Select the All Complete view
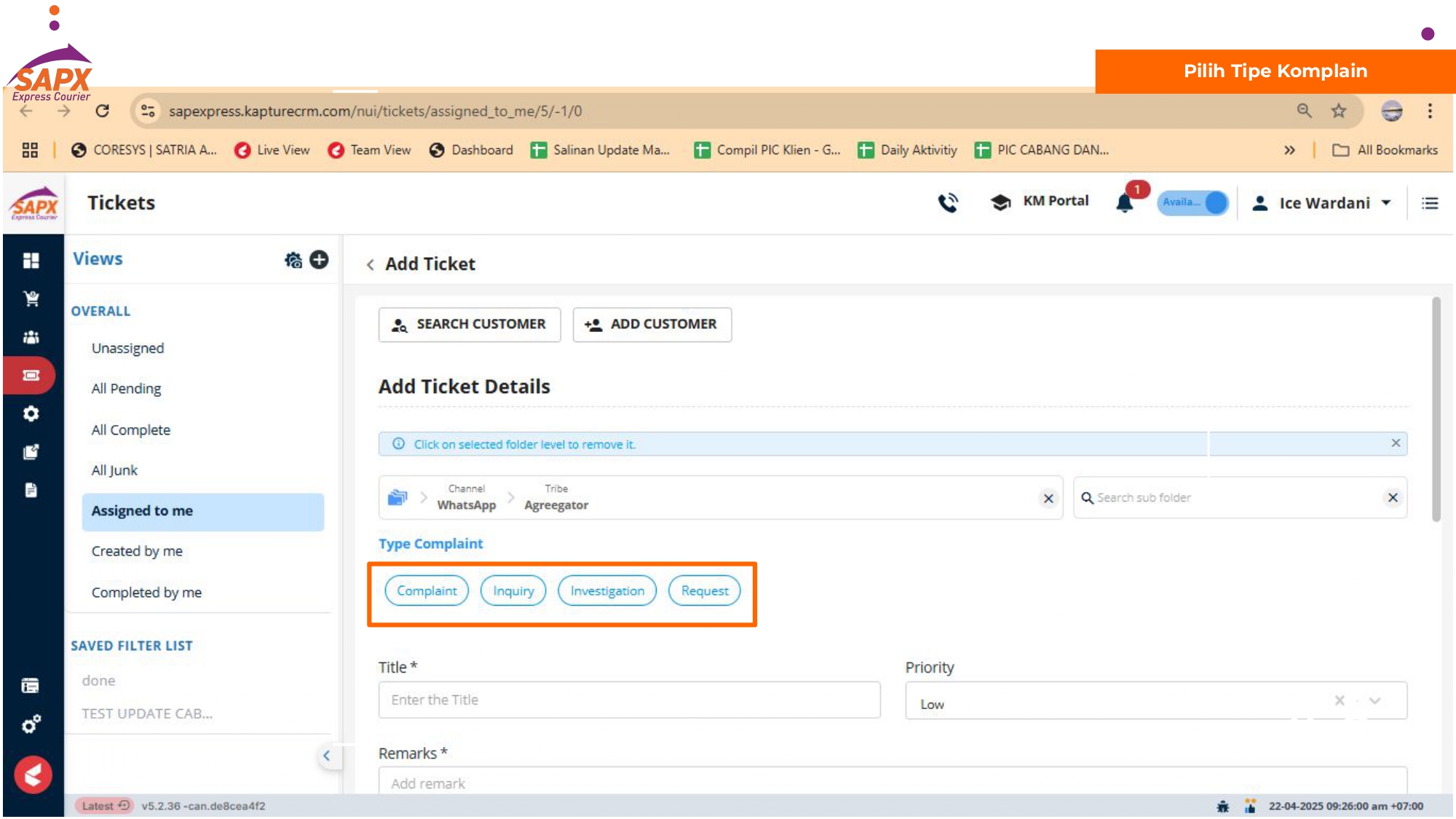Screen dimensions: 1456x819 (x=130, y=430)
